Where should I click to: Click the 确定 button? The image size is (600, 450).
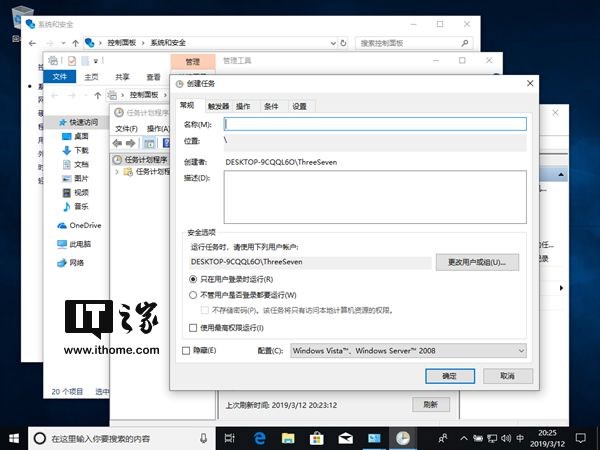[450, 376]
